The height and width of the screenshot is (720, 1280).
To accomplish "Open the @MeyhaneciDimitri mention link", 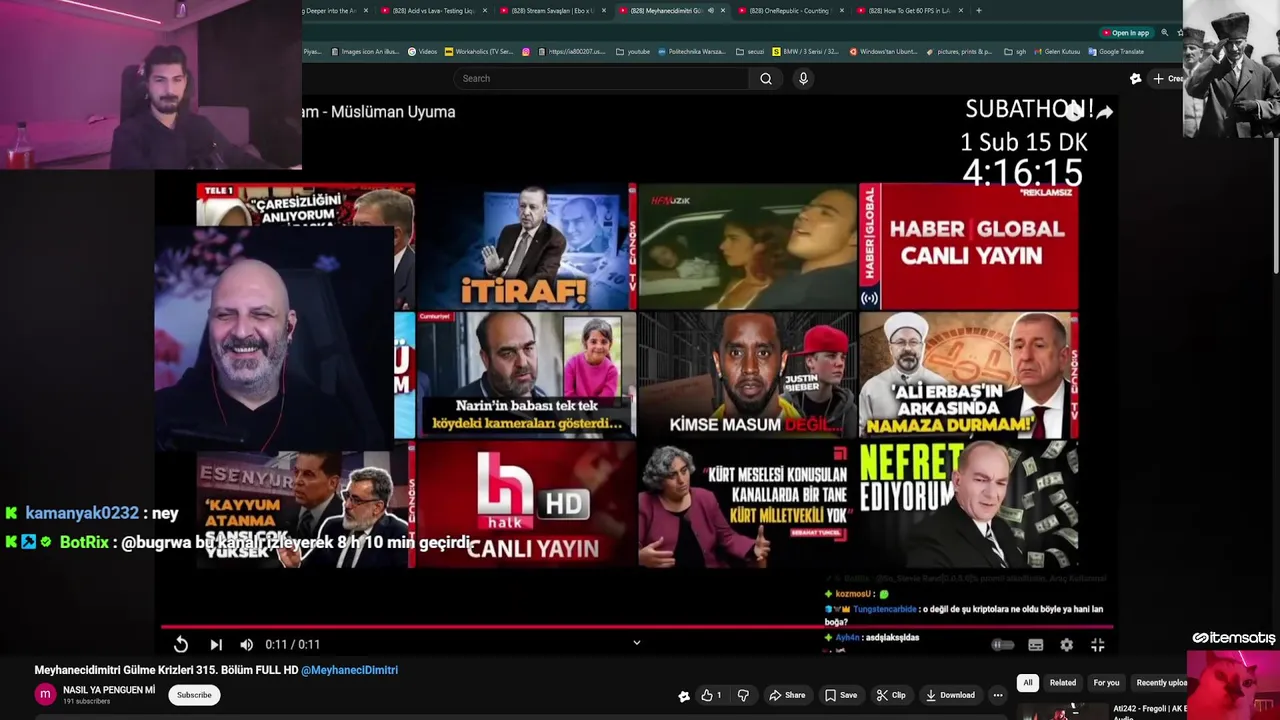I will point(349,670).
